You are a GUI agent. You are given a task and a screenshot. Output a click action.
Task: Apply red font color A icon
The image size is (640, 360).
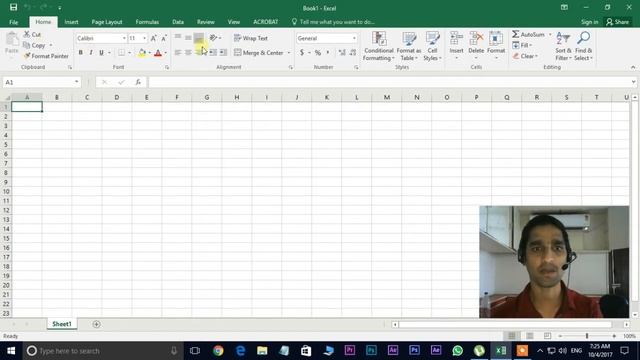coord(158,53)
